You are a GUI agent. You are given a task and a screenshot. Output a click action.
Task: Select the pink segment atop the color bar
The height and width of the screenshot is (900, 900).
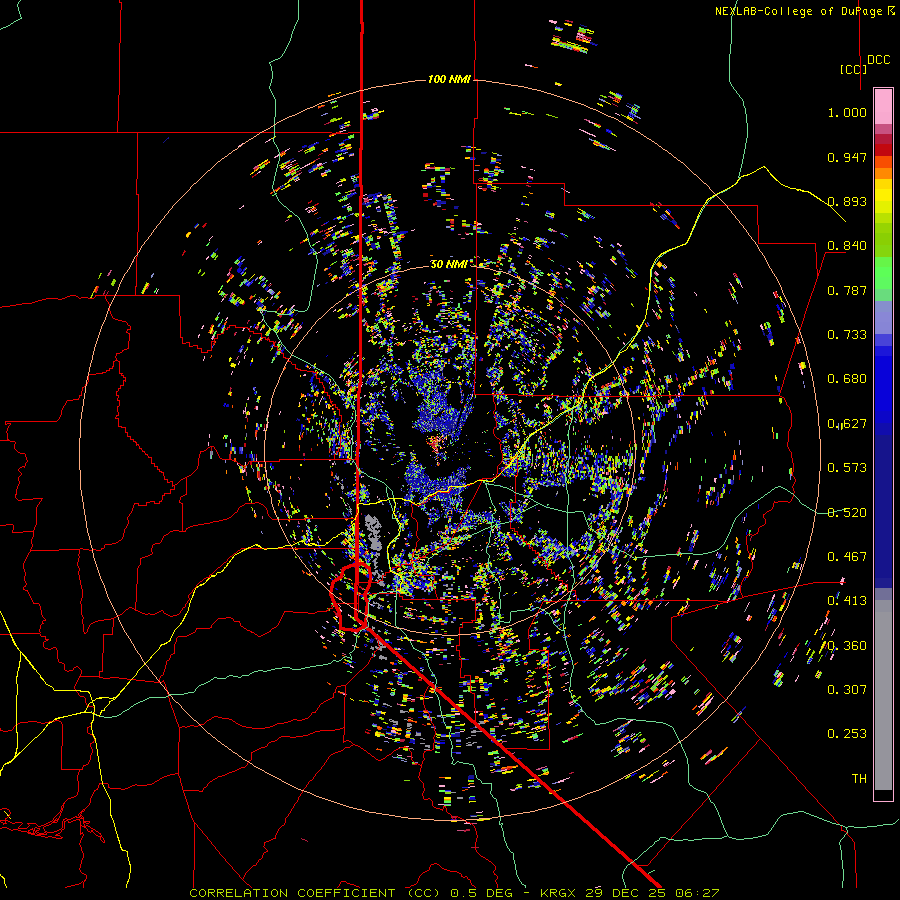[883, 106]
